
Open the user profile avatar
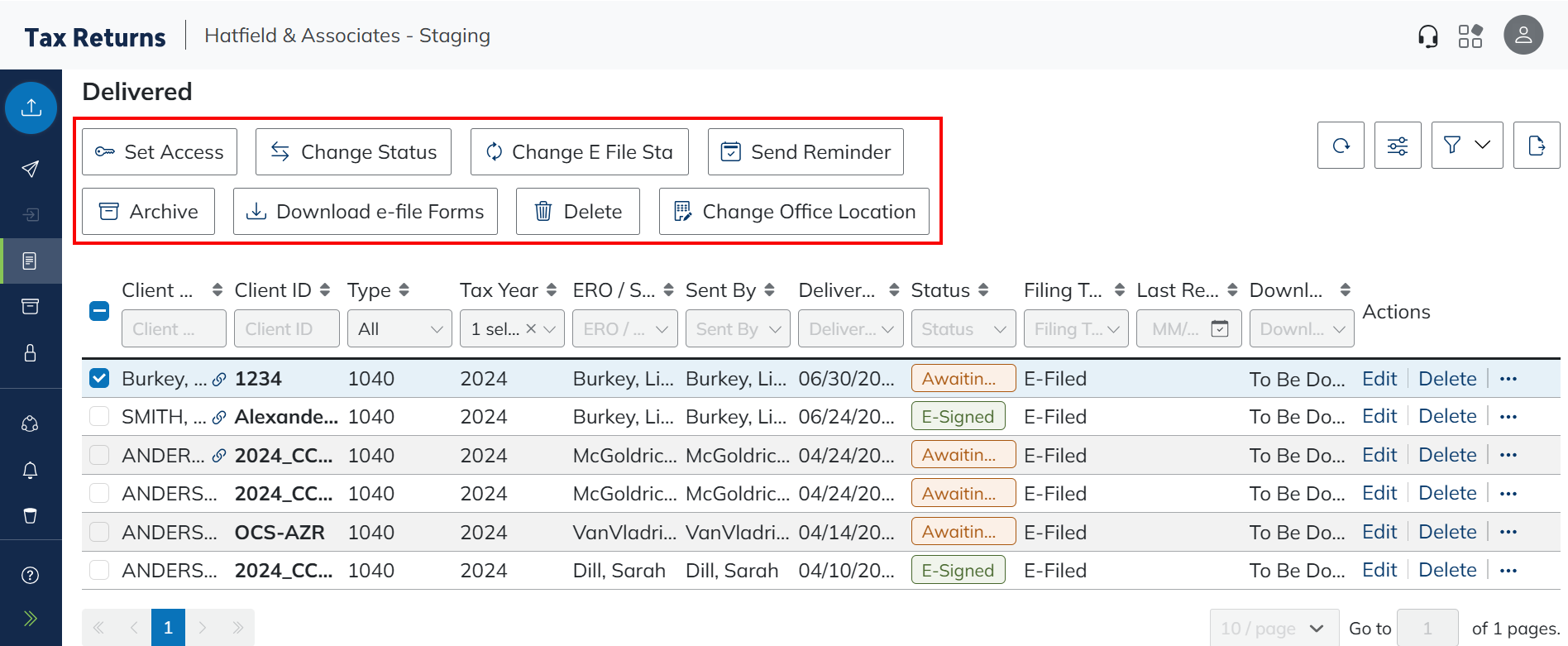pyautogui.click(x=1523, y=36)
